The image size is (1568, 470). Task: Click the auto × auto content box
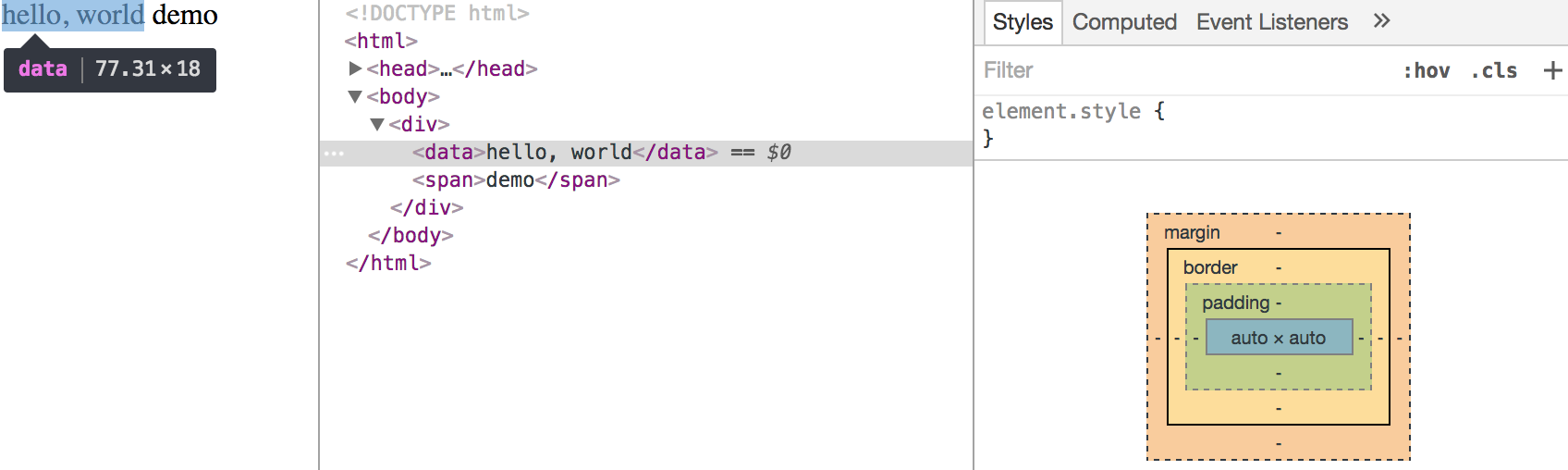(1278, 338)
